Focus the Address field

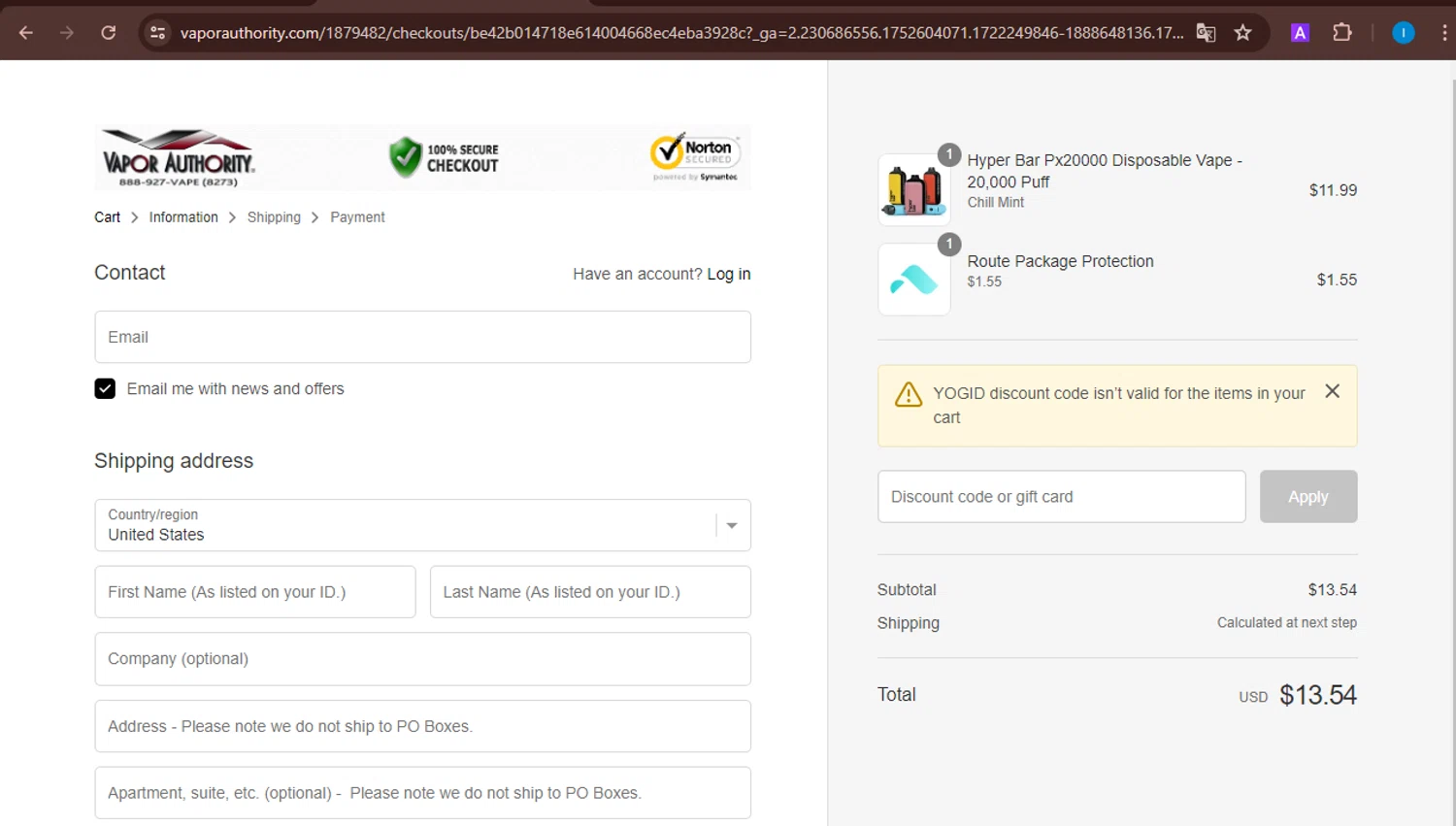(423, 726)
